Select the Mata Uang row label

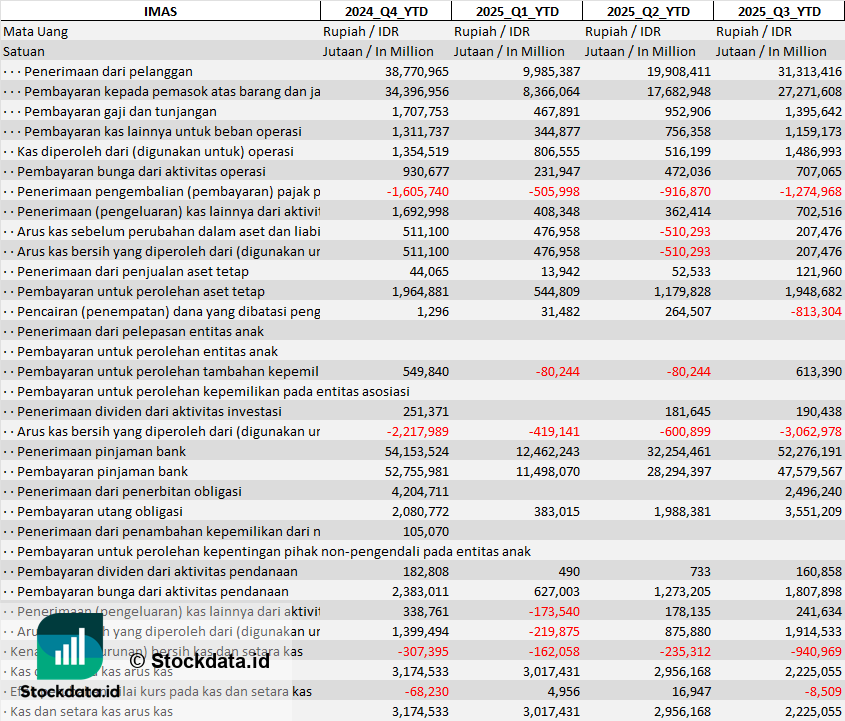[x=36, y=31]
